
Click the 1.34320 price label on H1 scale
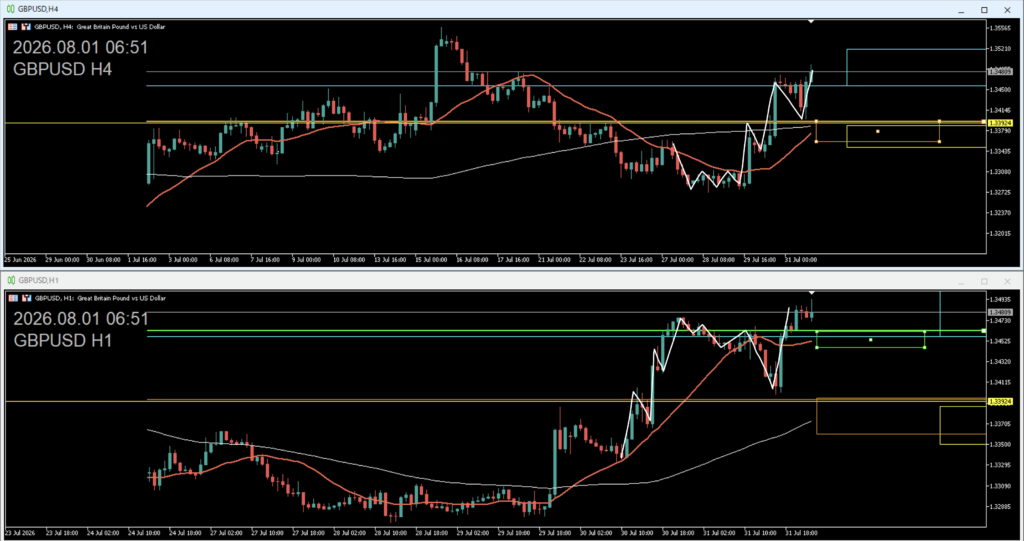pos(1000,362)
